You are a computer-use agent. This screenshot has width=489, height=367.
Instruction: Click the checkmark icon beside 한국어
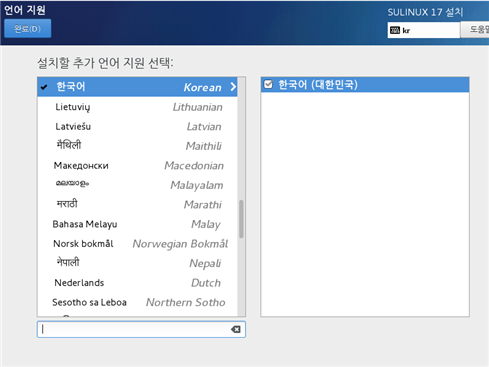[44, 87]
